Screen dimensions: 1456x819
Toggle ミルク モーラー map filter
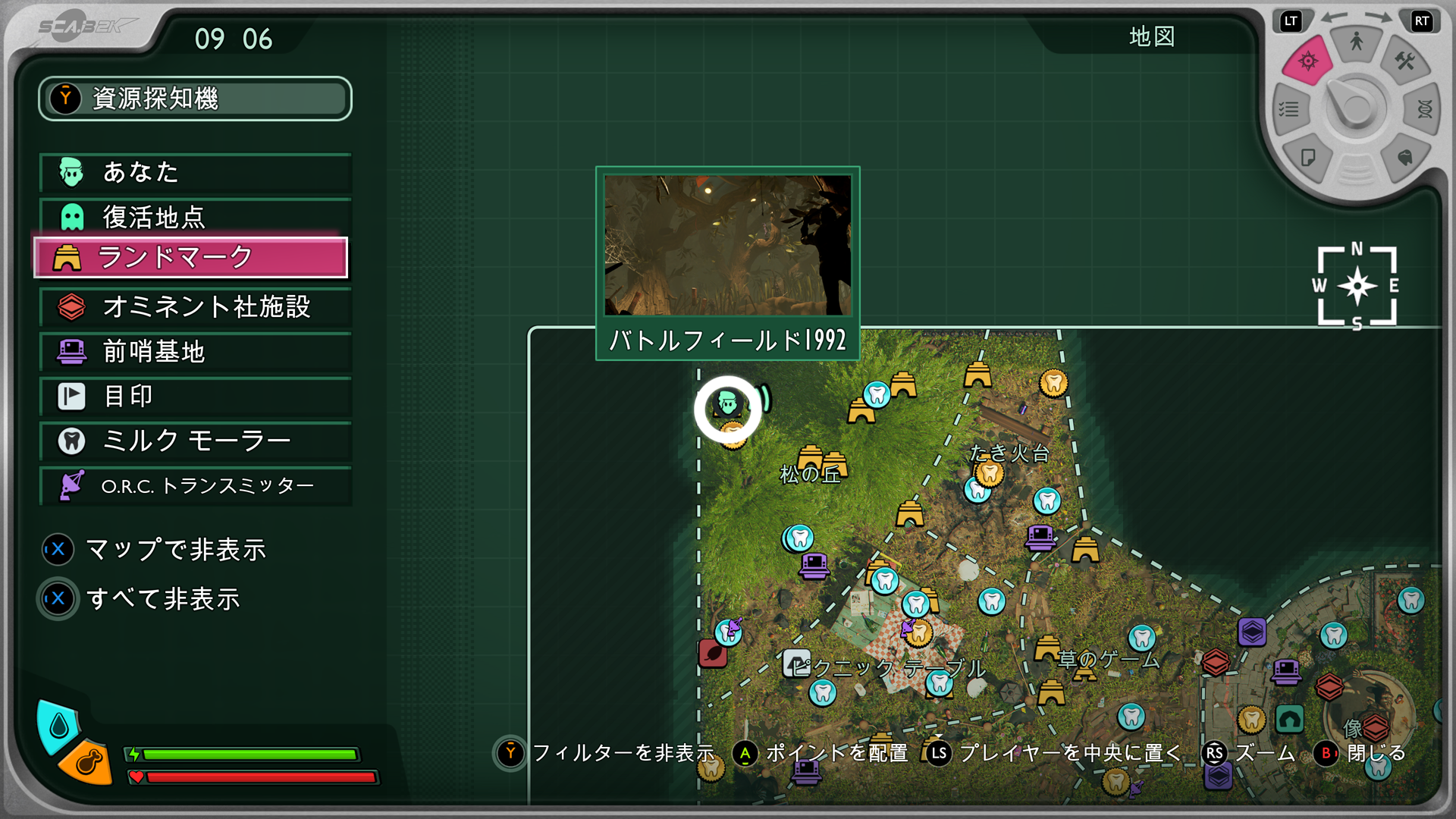pos(196,441)
